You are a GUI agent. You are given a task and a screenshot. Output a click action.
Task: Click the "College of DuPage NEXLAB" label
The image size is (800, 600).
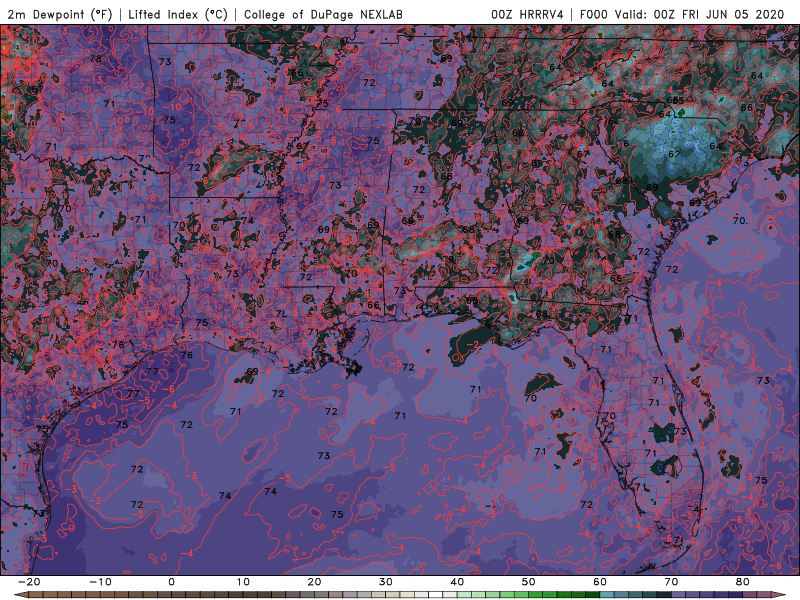tap(323, 14)
